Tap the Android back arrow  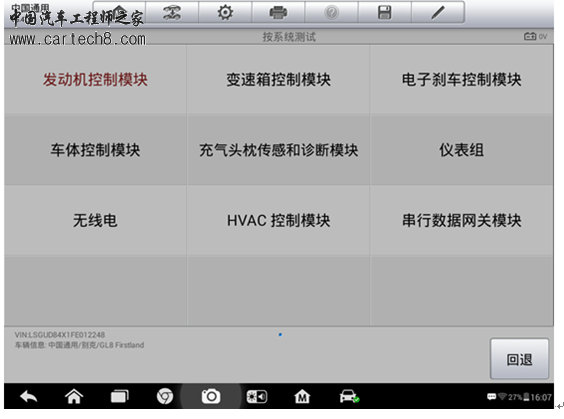click(29, 397)
